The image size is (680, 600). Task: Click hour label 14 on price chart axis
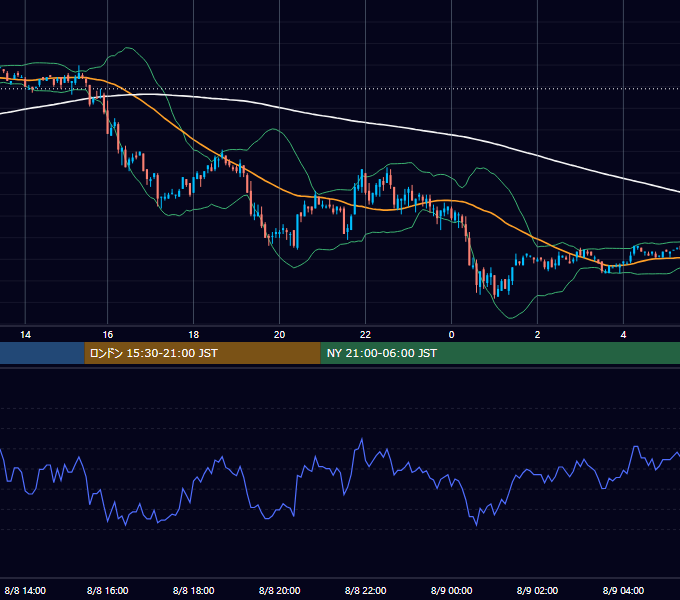tap(26, 335)
